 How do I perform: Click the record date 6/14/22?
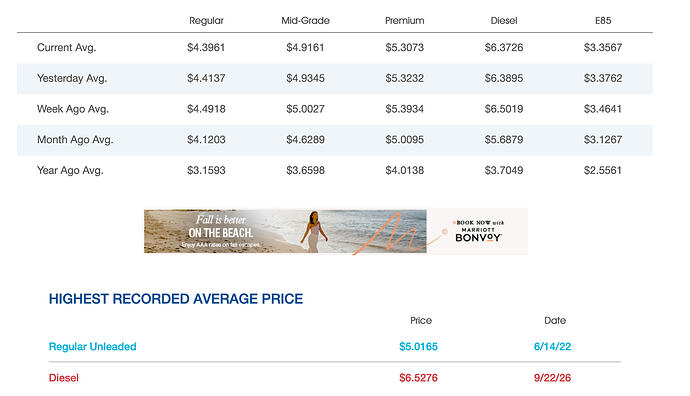point(552,347)
